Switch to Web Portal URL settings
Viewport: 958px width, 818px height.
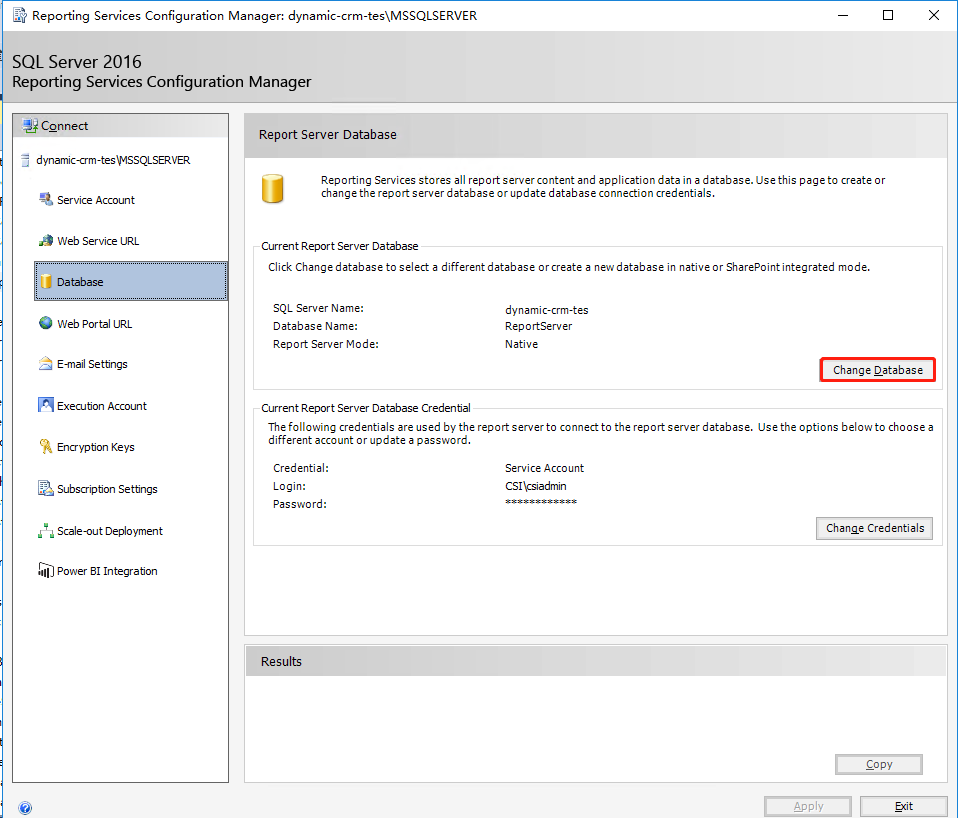pyautogui.click(x=95, y=324)
